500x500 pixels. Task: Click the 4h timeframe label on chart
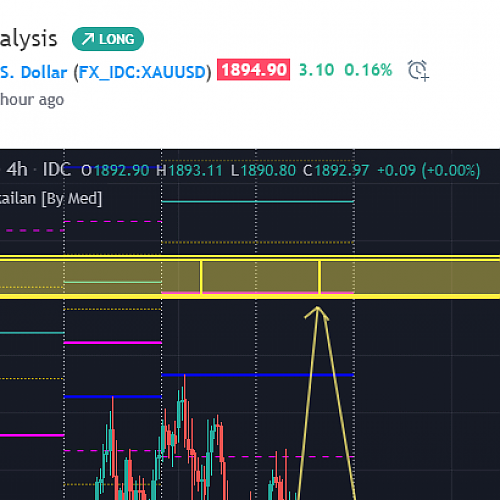pos(17,169)
